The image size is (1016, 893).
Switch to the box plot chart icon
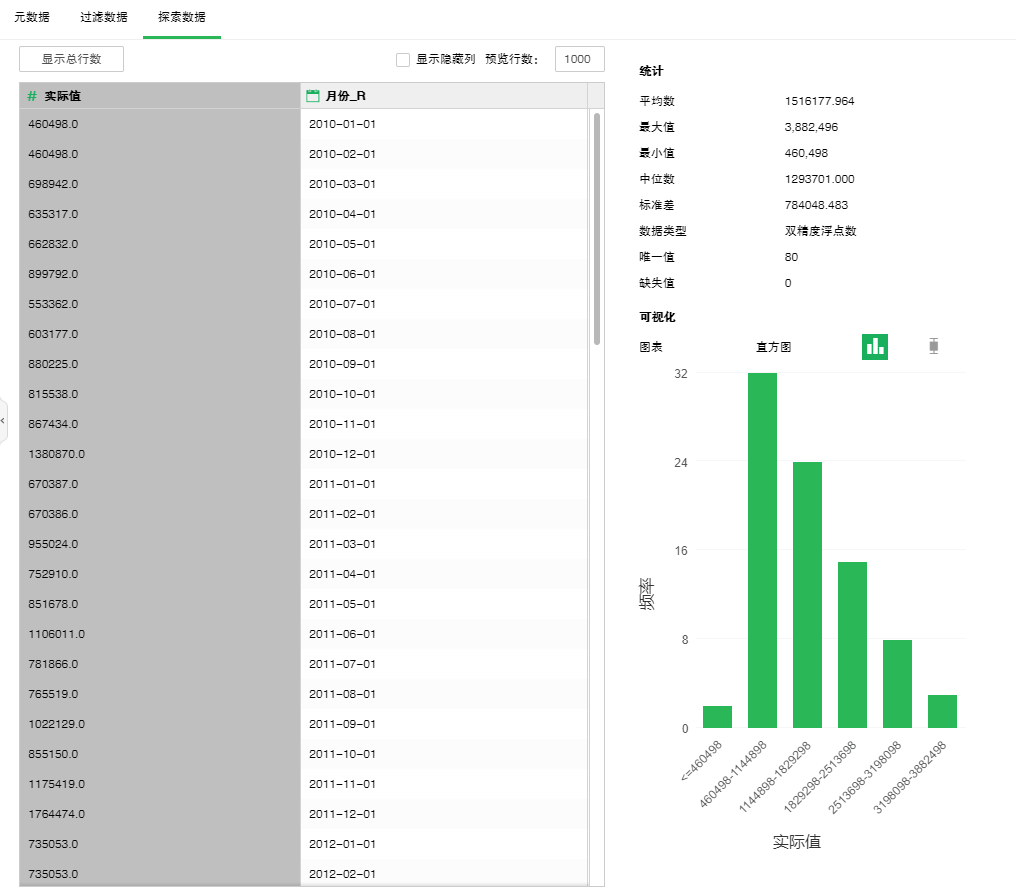[934, 346]
